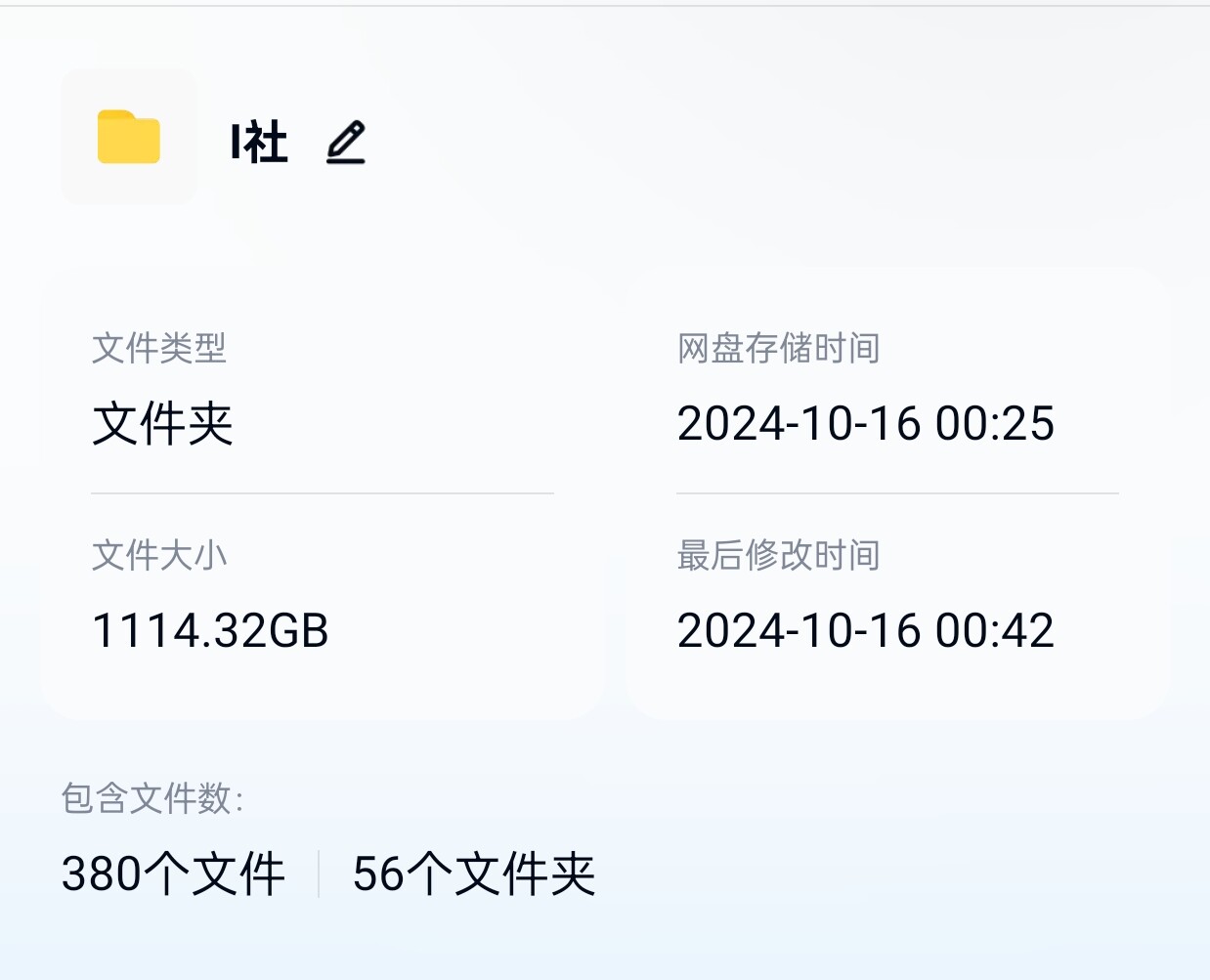This screenshot has height=980, width=1210.
Task: Select the 1114.32GB size value
Action: pyautogui.click(x=210, y=630)
